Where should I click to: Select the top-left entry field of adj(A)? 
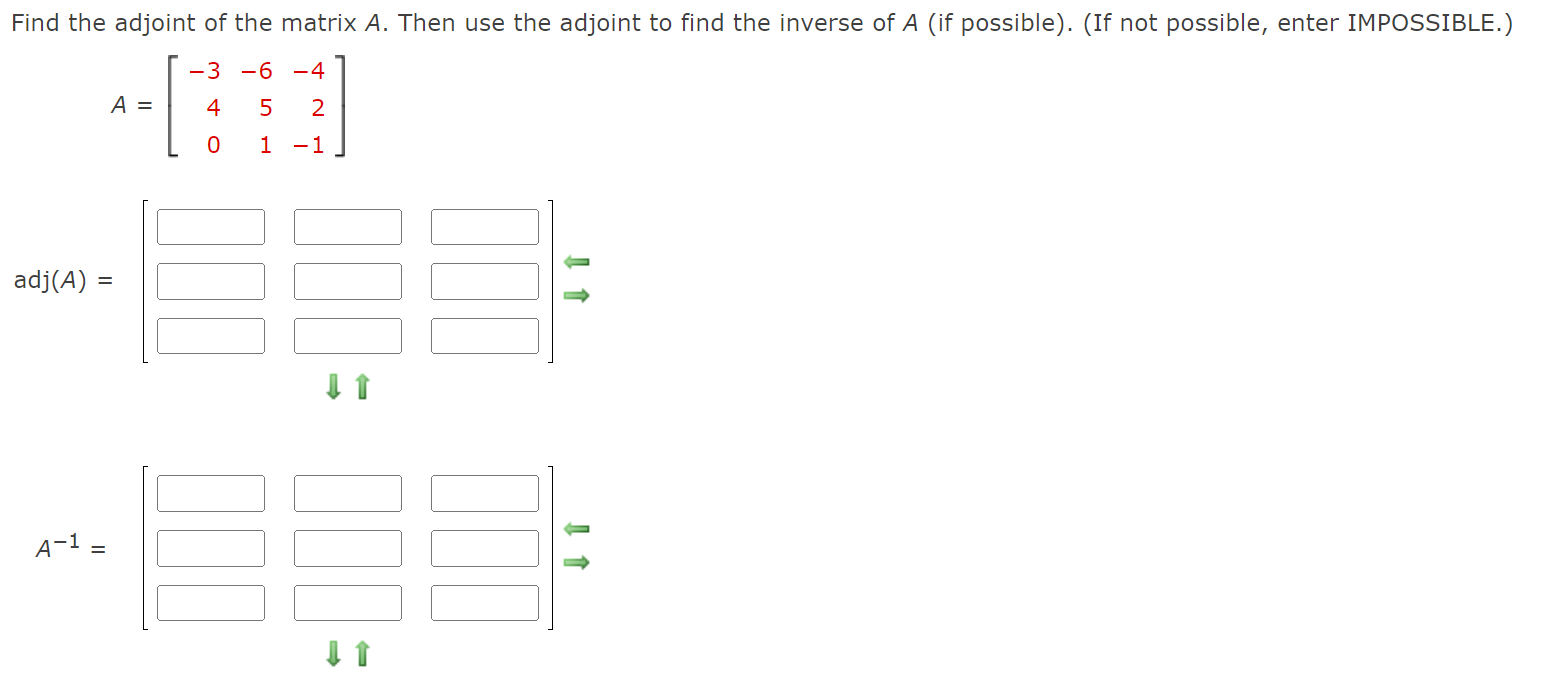[211, 226]
